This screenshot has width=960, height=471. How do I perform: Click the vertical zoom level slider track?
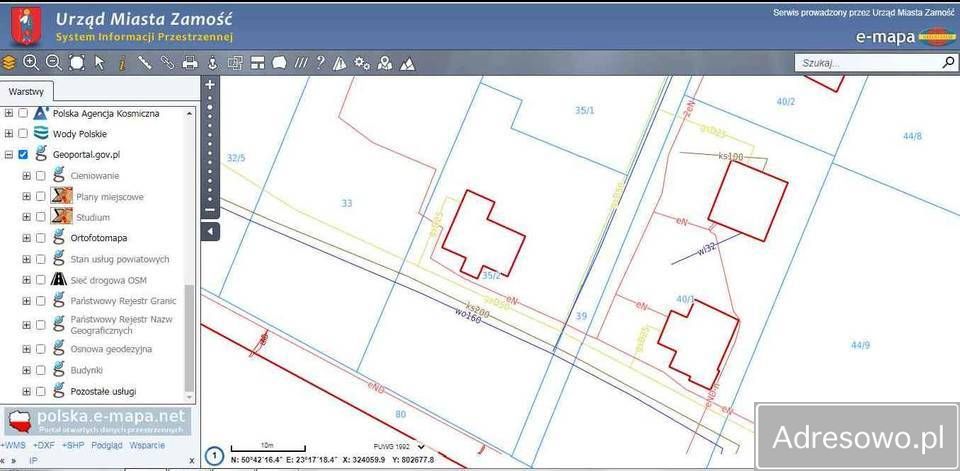pyautogui.click(x=210, y=148)
